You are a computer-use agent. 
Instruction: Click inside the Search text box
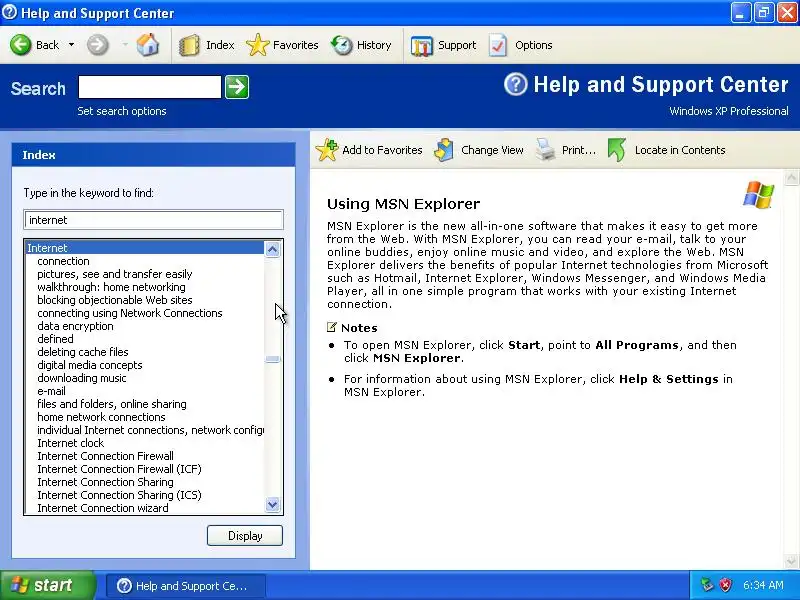[149, 87]
